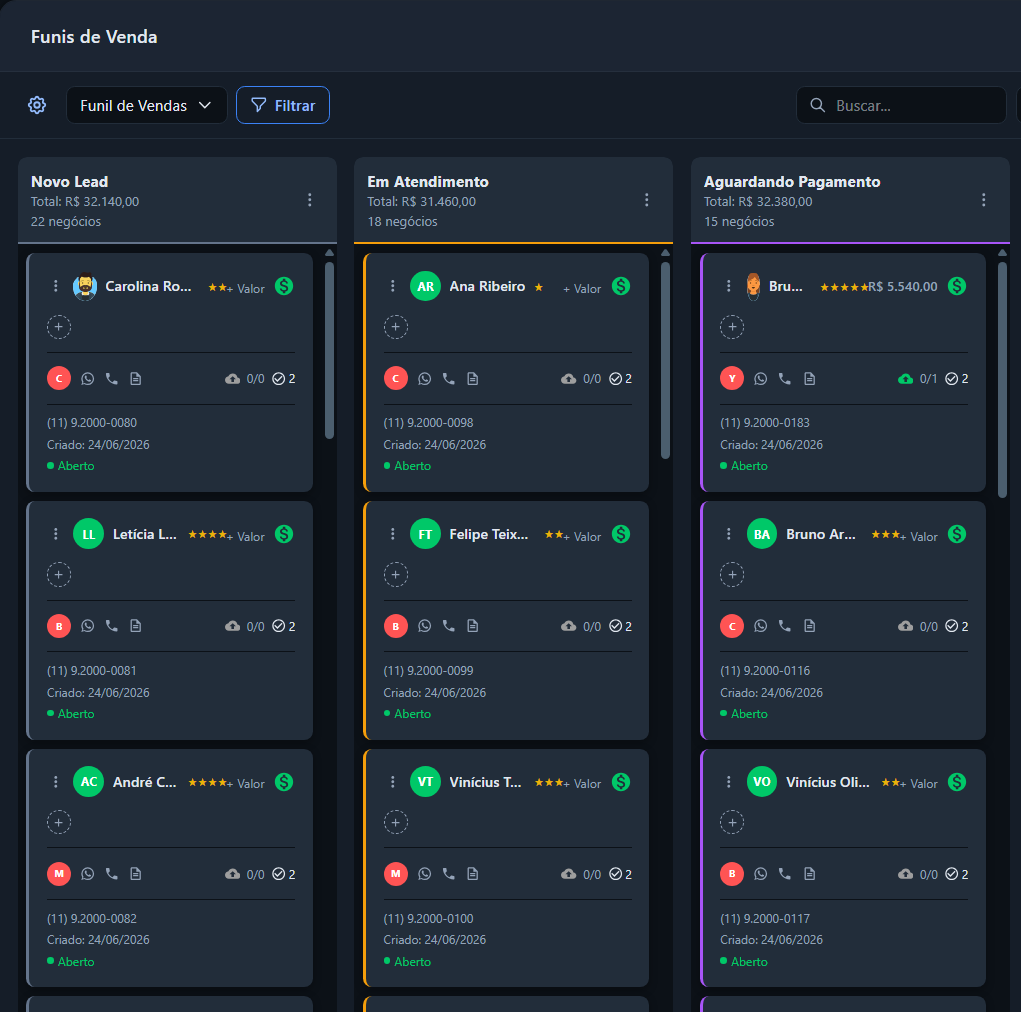The image size is (1021, 1012).
Task: Open Felipe Teix... card menu dots
Action: [x=392, y=534]
